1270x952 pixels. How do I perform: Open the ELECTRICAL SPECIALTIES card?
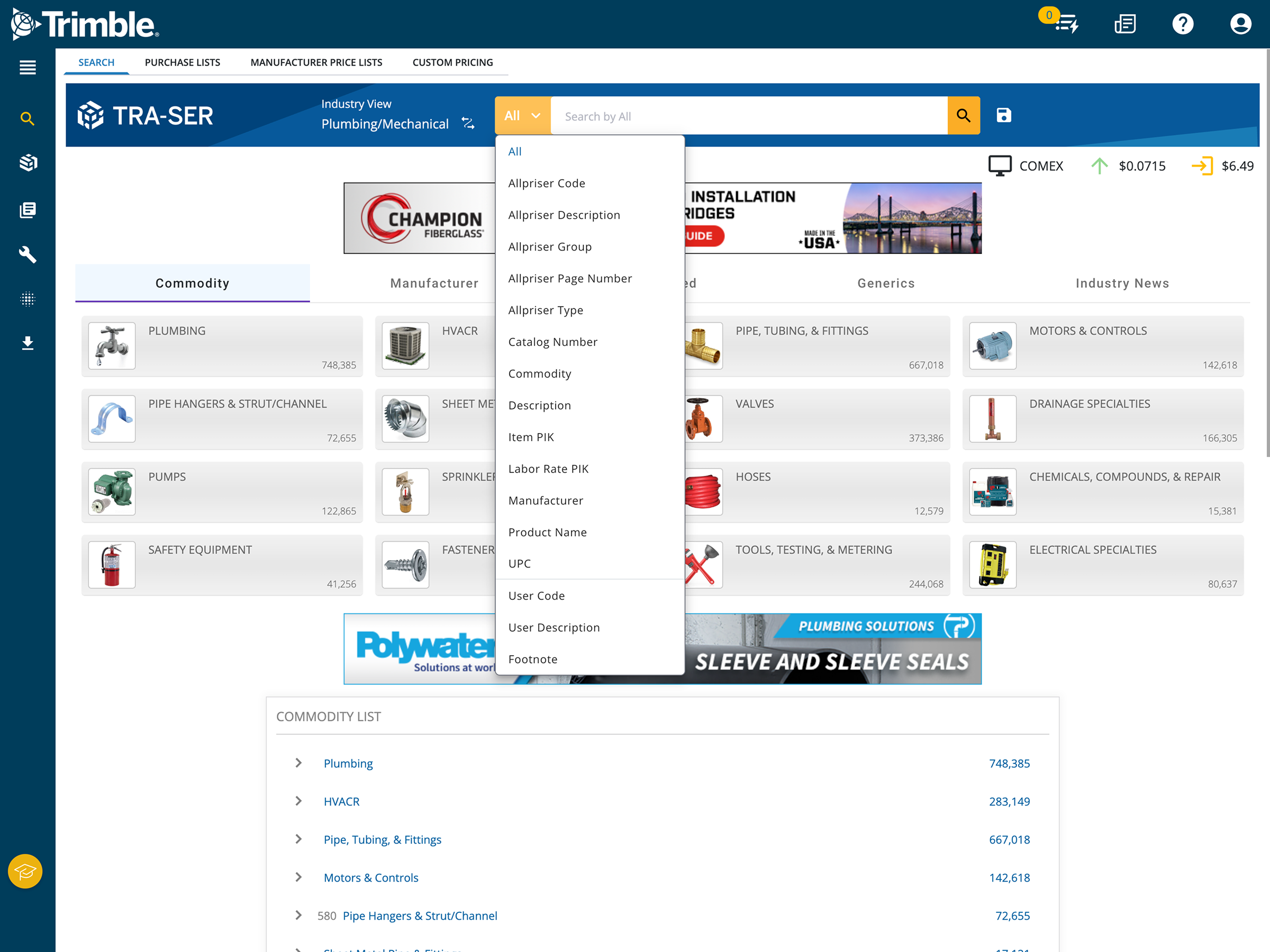(1103, 565)
